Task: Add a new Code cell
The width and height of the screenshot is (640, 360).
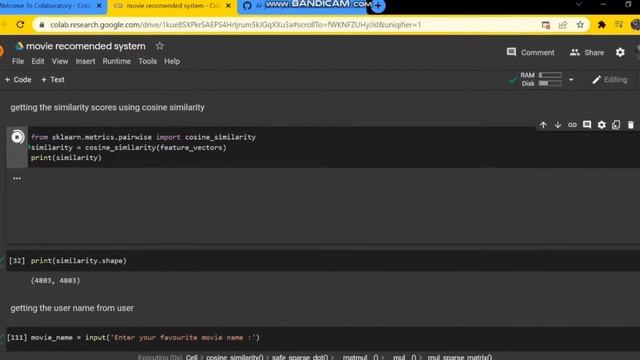Action: point(18,80)
